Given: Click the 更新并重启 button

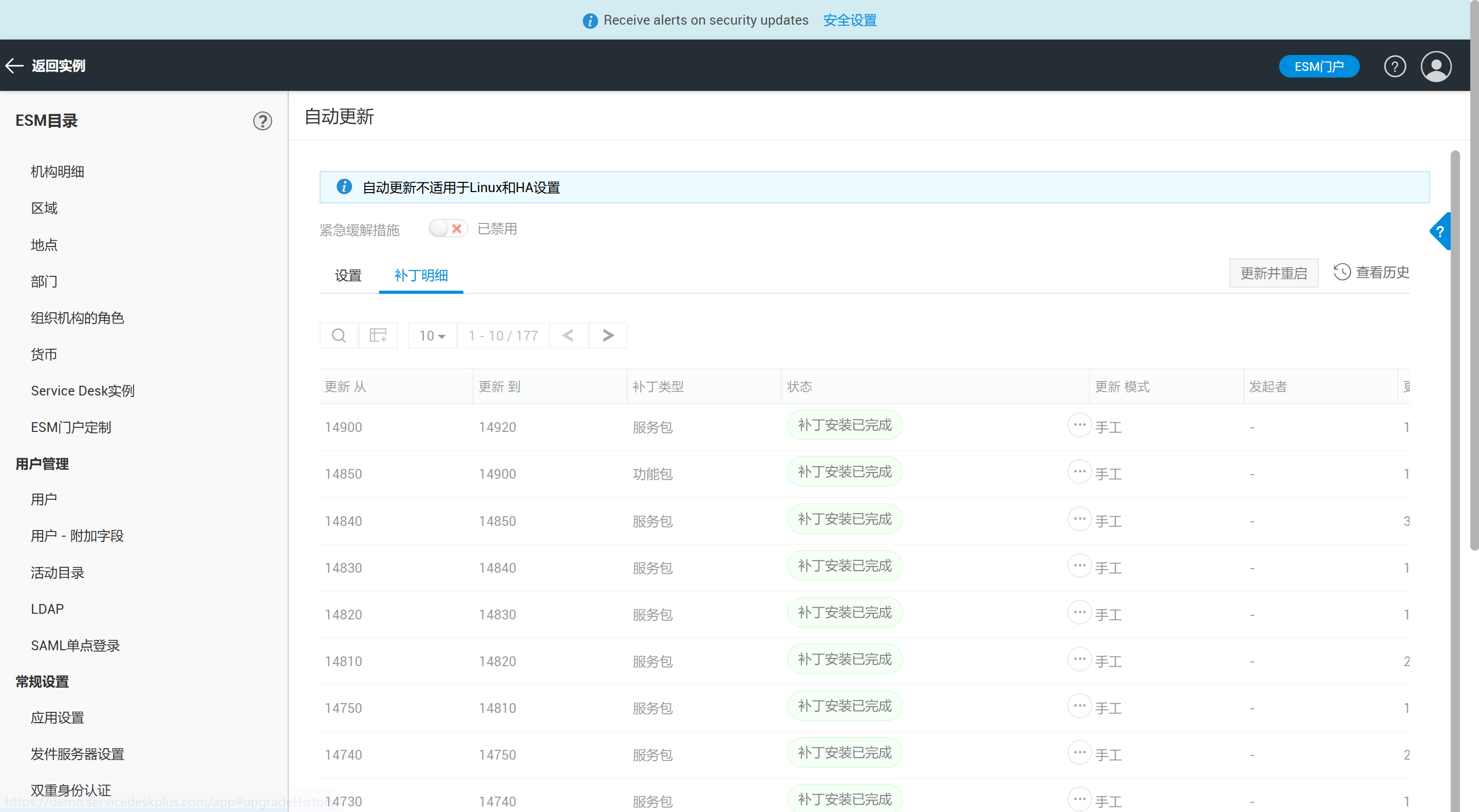Looking at the screenshot, I should (1273, 273).
